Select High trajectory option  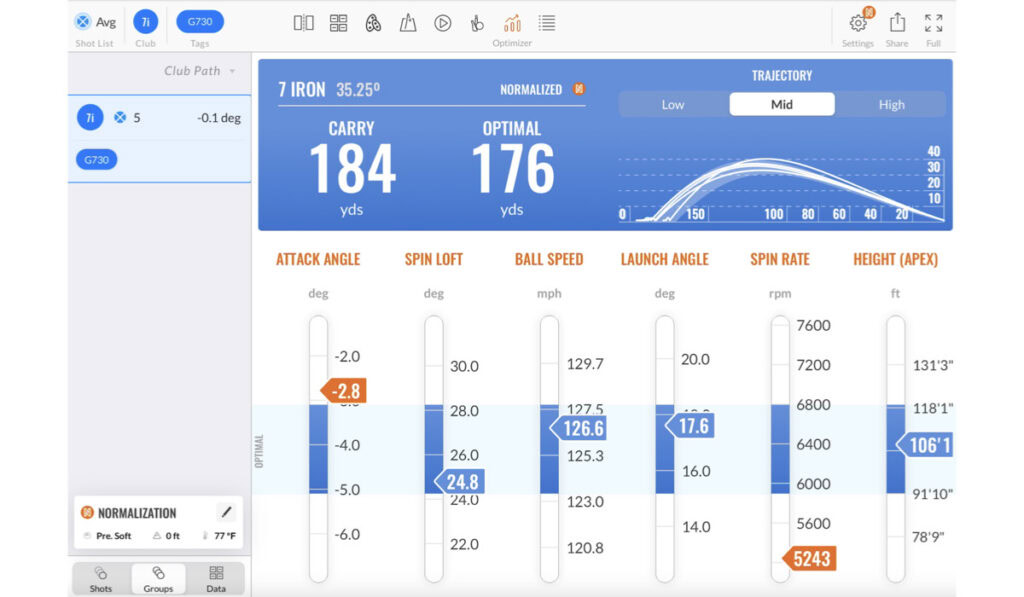coord(891,105)
